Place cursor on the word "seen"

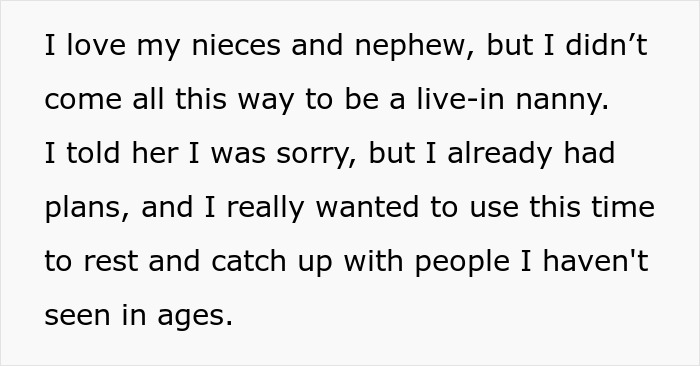(77, 316)
